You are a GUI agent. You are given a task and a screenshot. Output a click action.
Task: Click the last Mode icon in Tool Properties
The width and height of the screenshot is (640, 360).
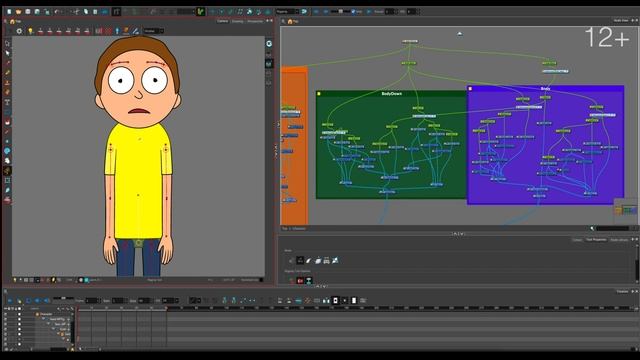pos(335,260)
